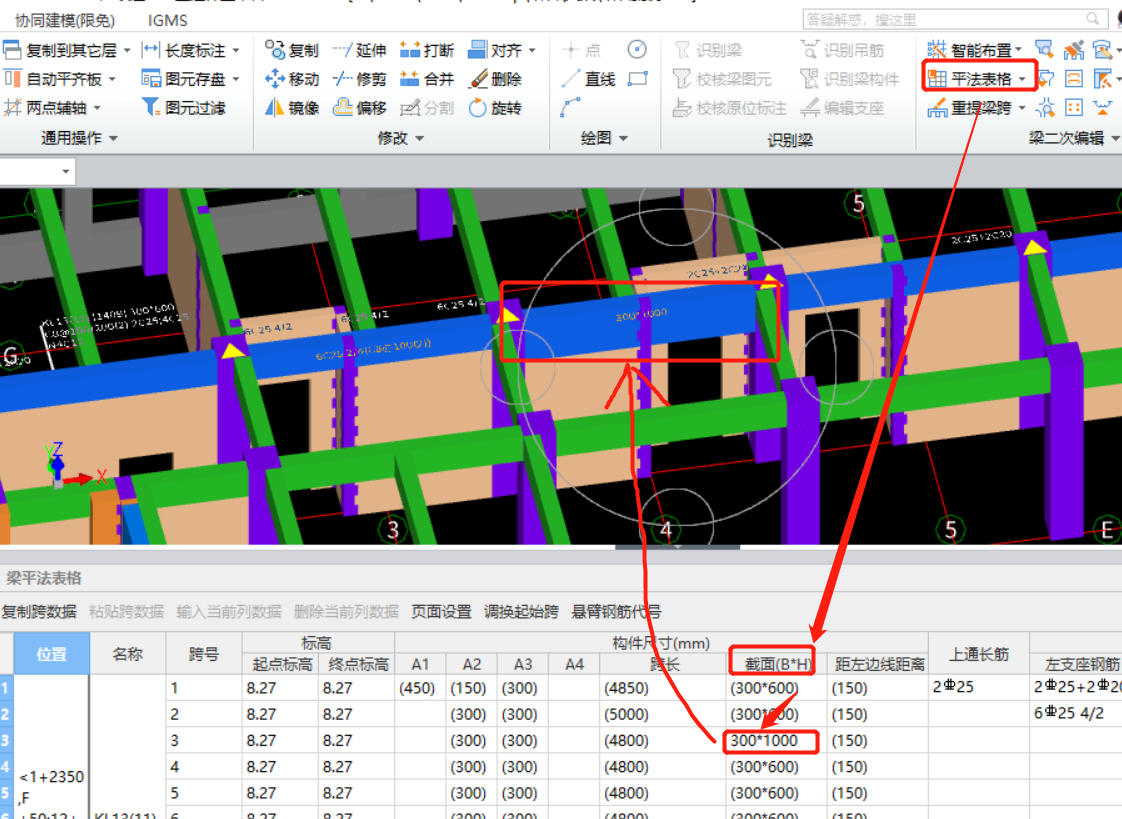Click the 复制到其它层 tool
1122x819 pixels.
pyautogui.click(x=61, y=50)
